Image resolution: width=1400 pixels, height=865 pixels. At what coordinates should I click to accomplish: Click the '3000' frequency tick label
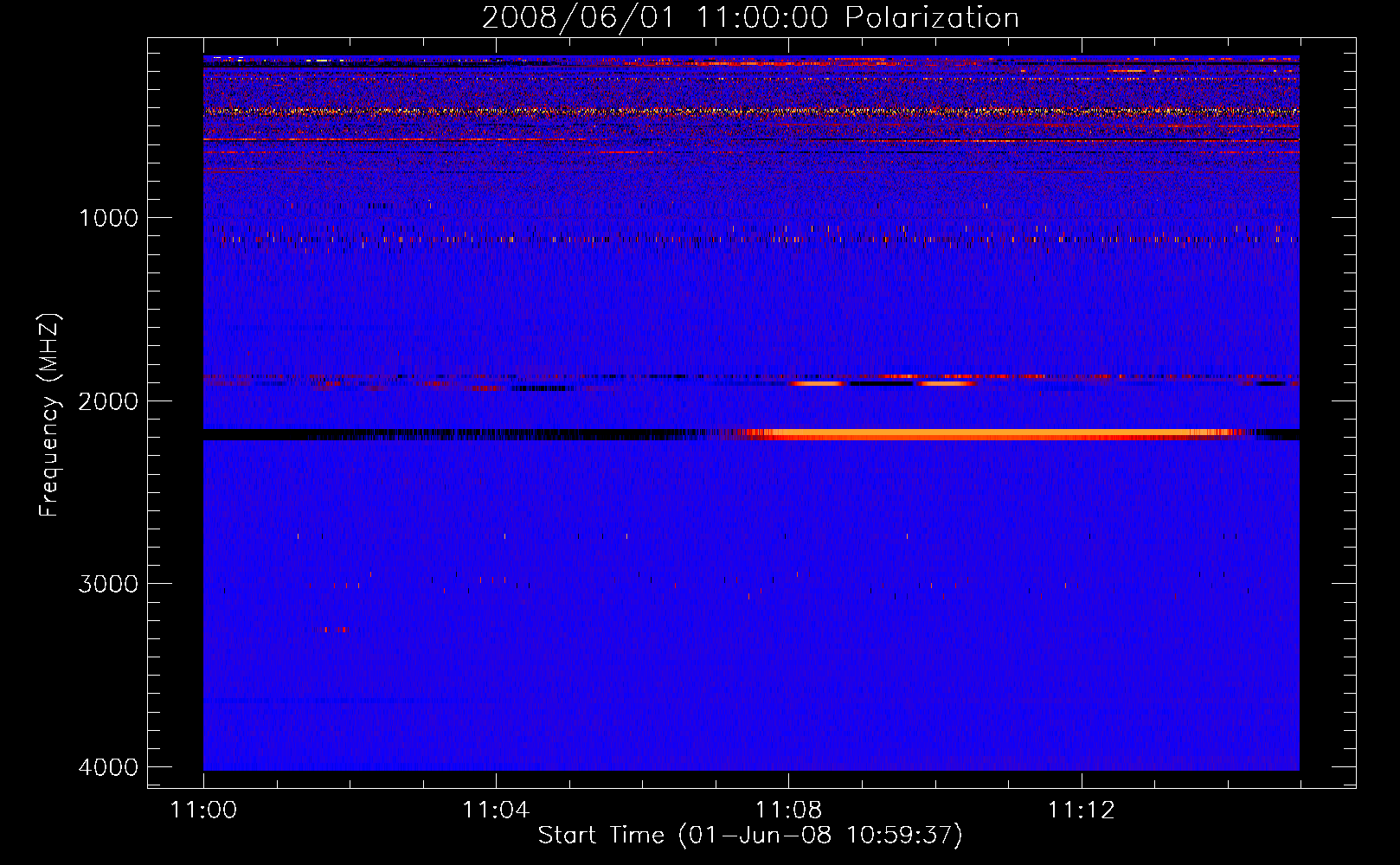108,584
